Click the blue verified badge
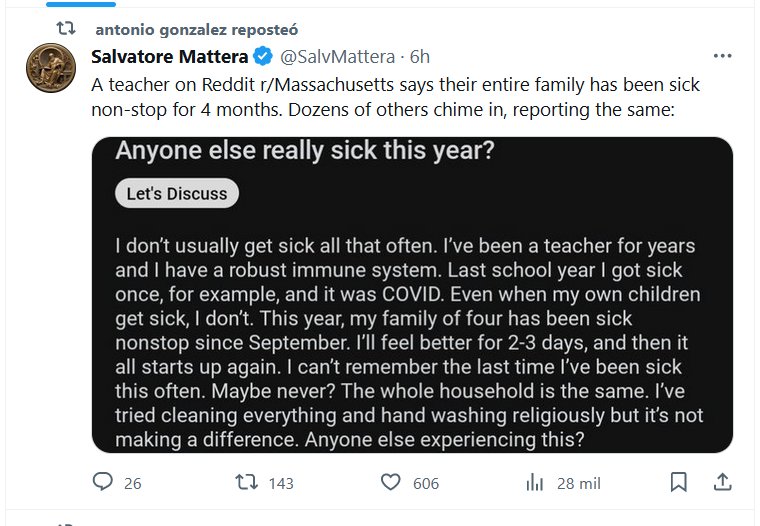Viewport: 760px width, 526px height. (259, 56)
